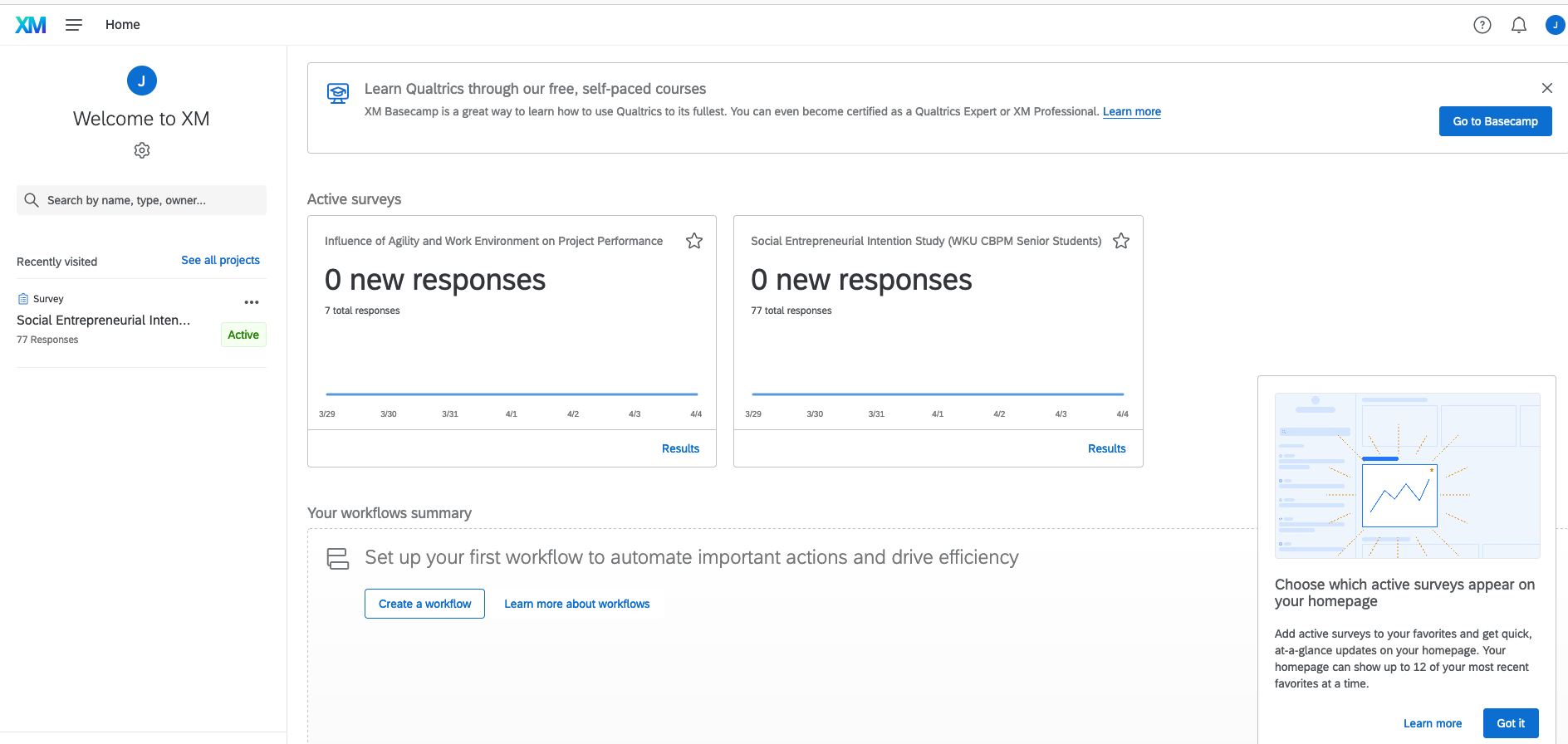This screenshot has width=1568, height=744.
Task: Open Learn more about workflows link
Action: 577,604
